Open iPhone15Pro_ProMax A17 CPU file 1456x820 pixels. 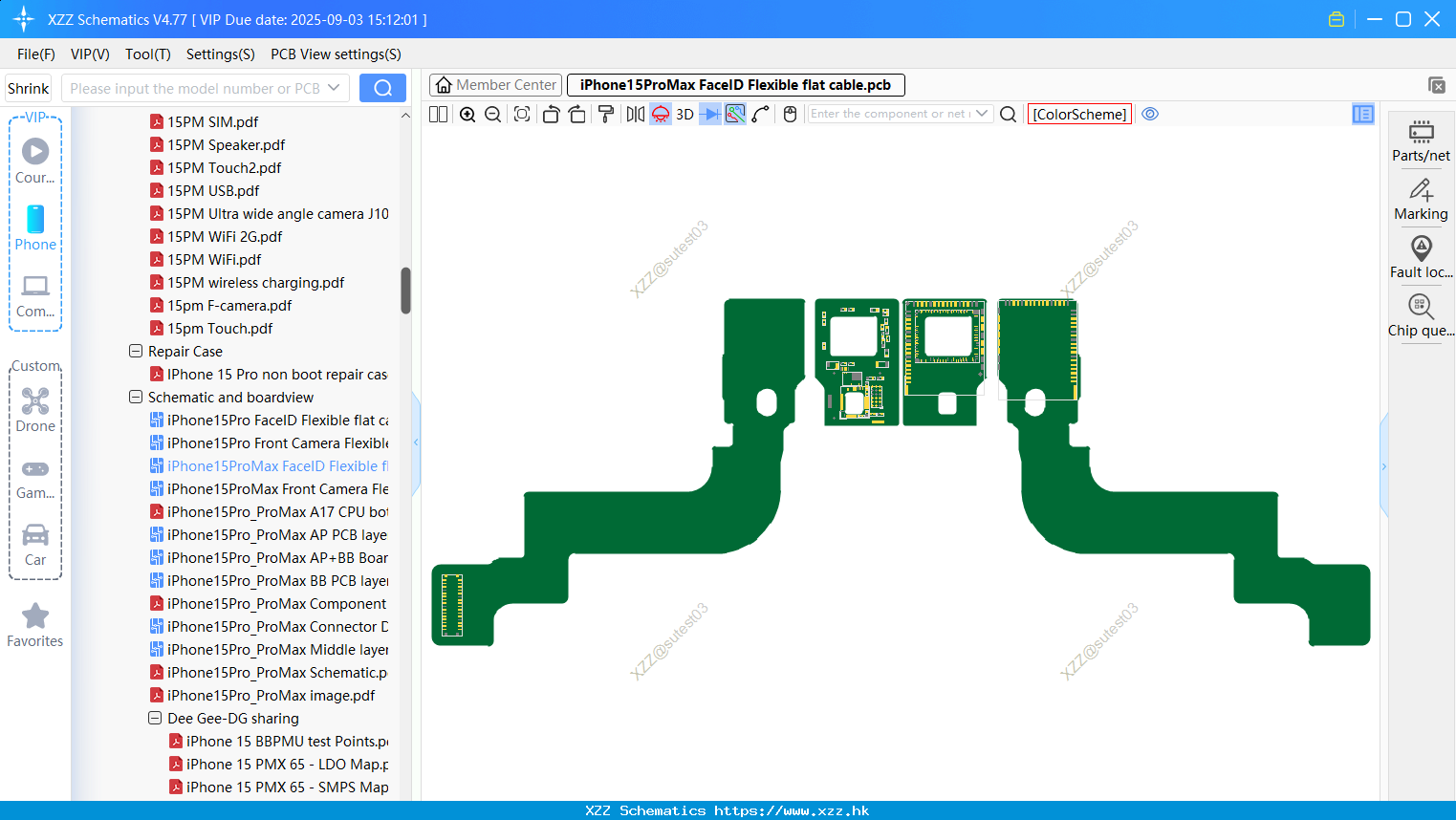click(269, 511)
